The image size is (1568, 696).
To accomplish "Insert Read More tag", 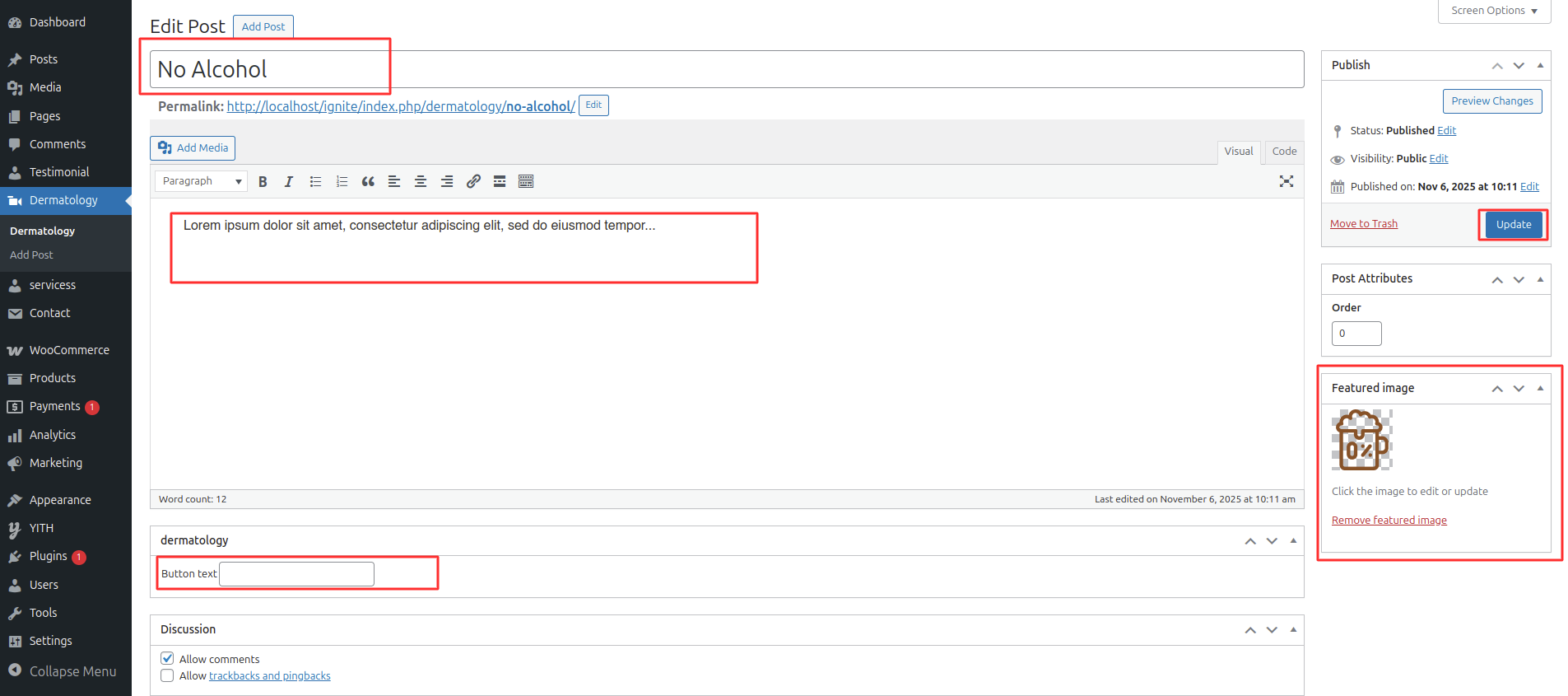I will (500, 182).
